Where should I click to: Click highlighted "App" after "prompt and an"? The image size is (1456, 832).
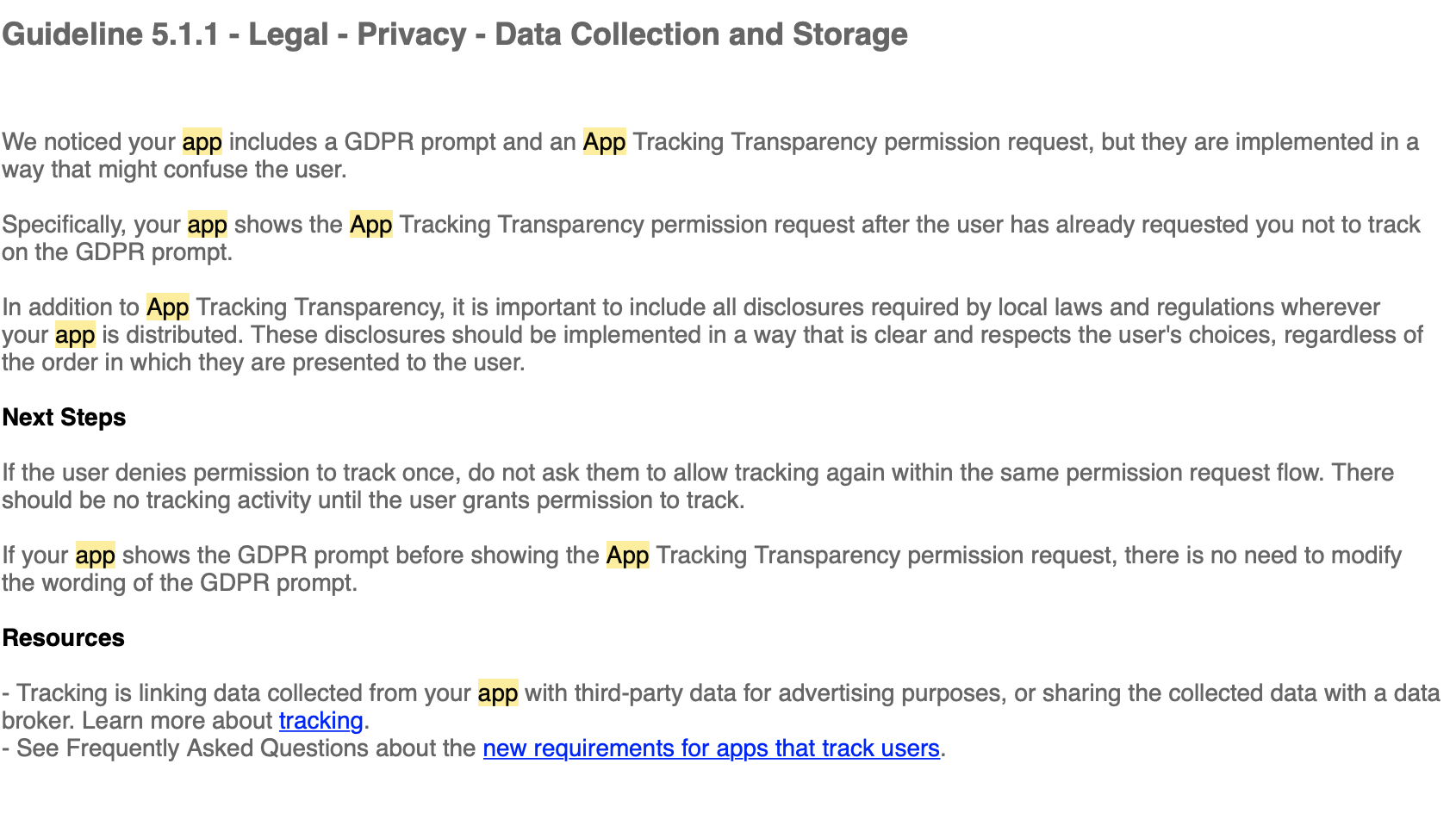(604, 142)
